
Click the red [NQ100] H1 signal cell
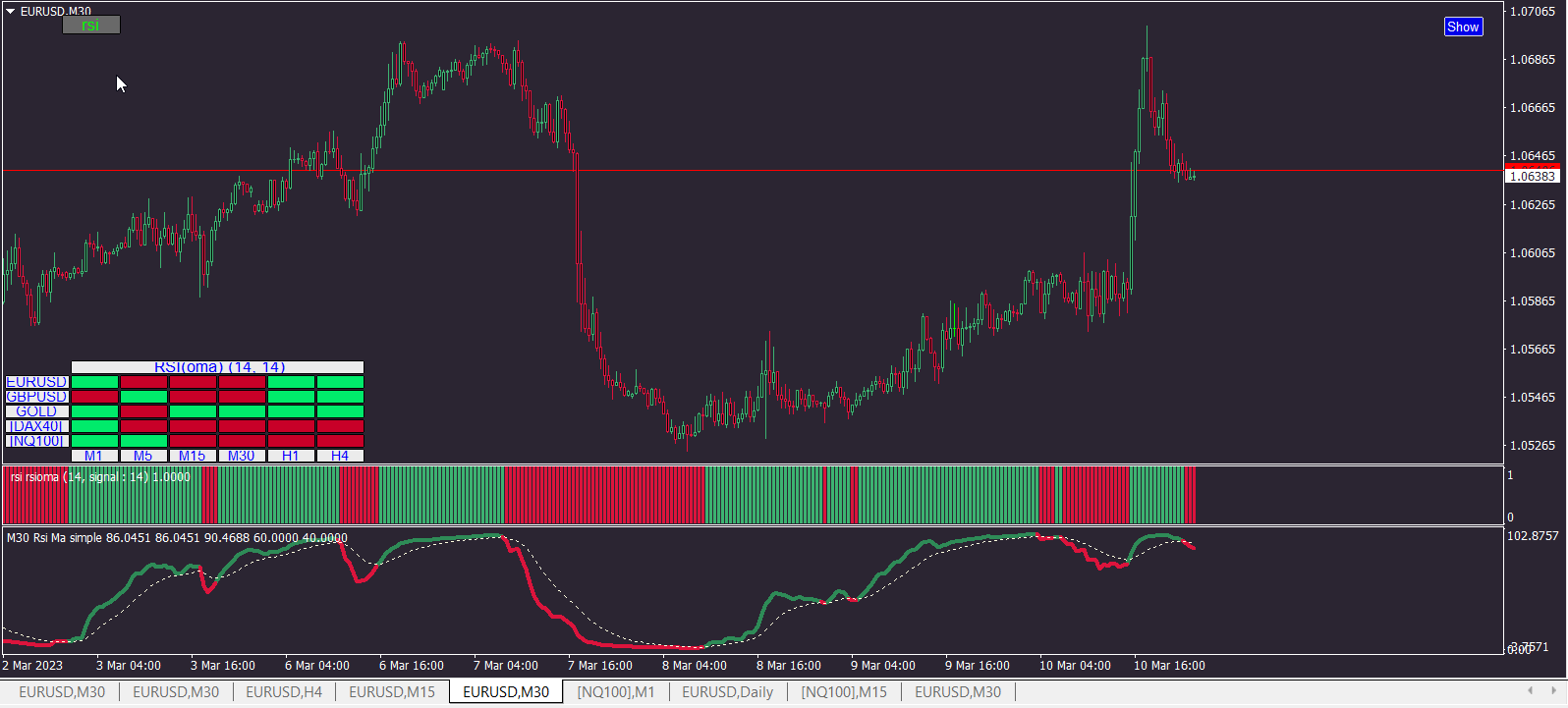pyautogui.click(x=291, y=441)
